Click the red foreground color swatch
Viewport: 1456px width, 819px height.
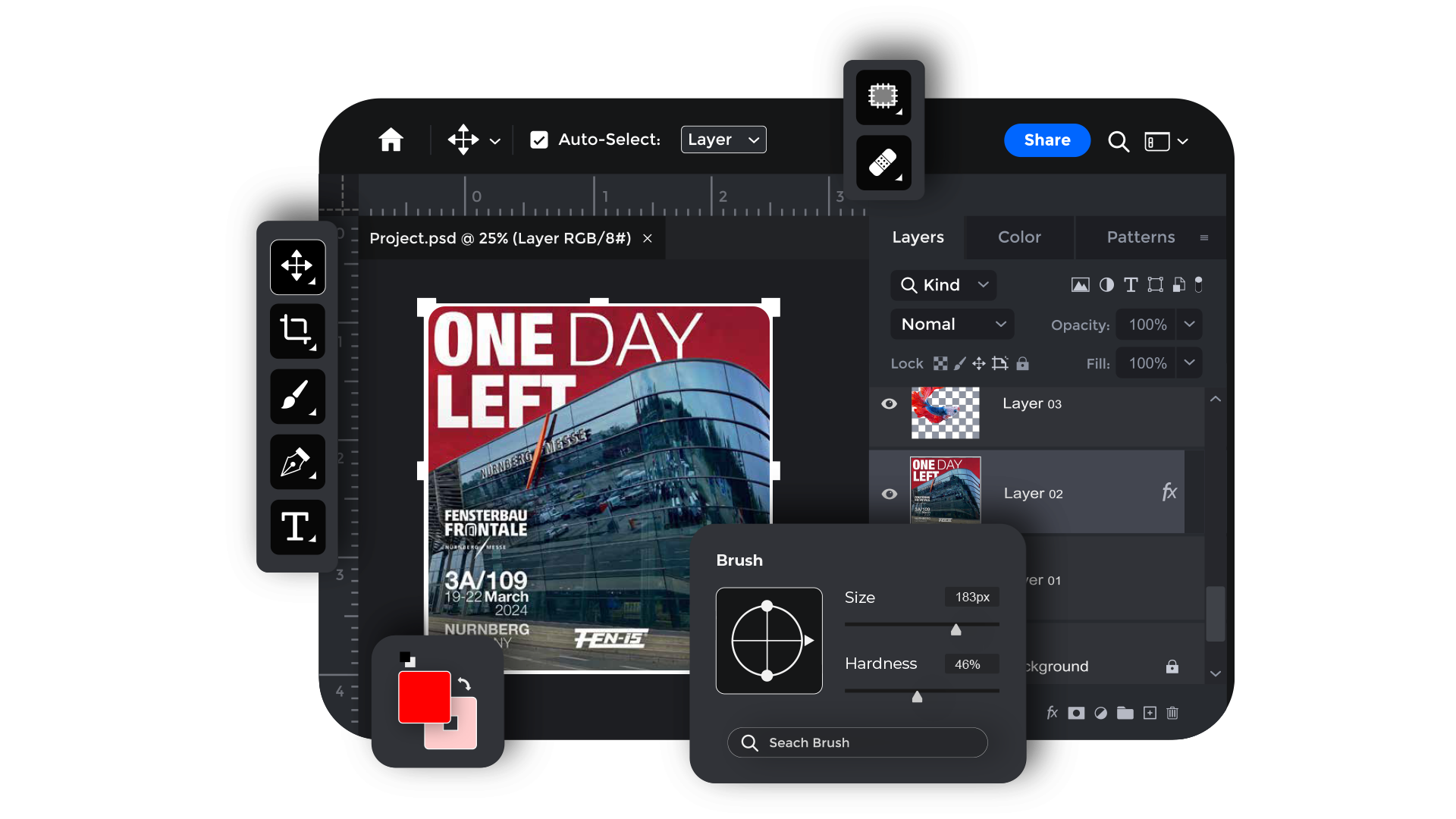(423, 696)
